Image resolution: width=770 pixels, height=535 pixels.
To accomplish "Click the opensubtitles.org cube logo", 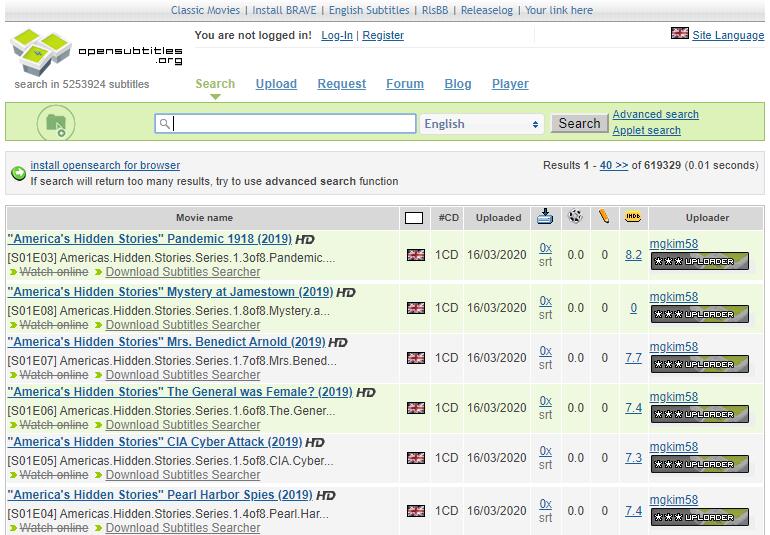I will (x=41, y=52).
